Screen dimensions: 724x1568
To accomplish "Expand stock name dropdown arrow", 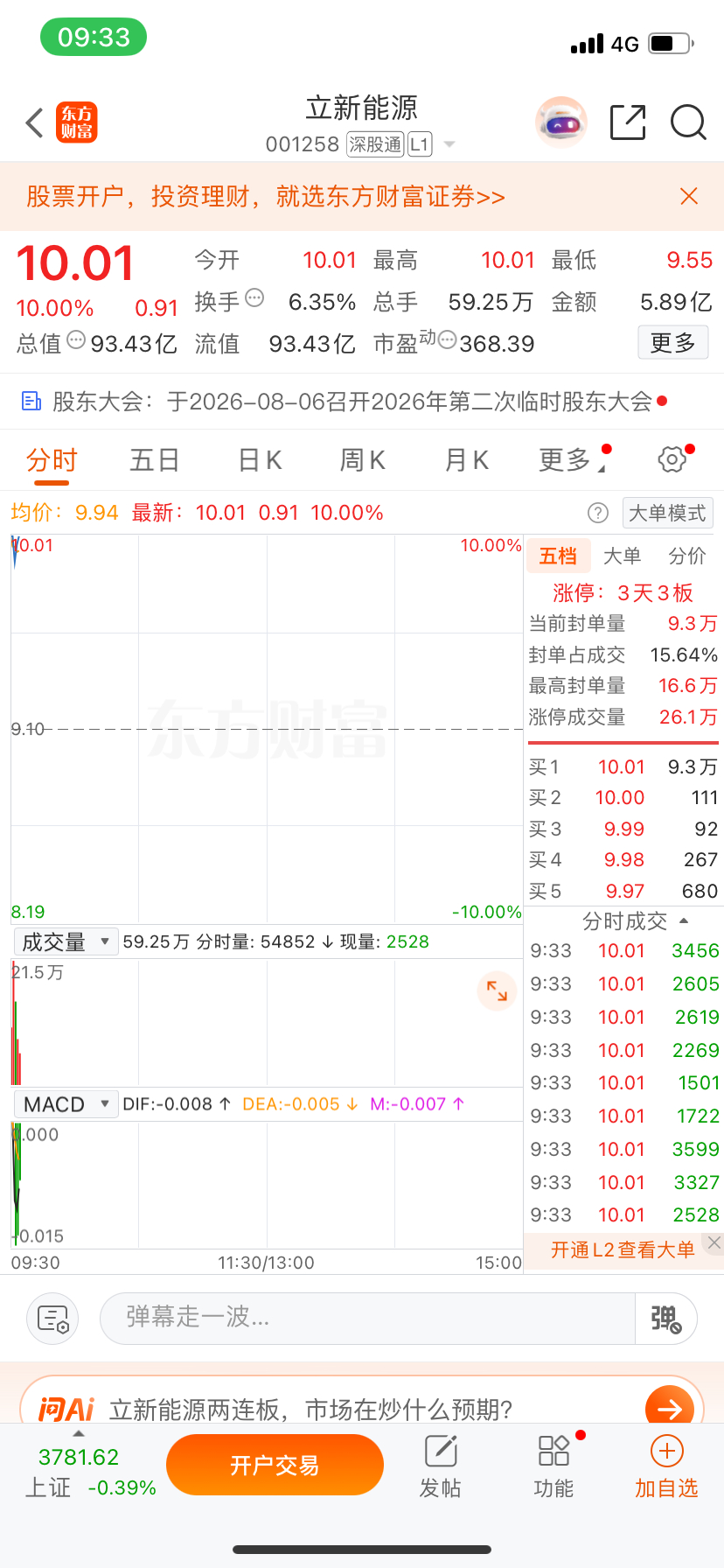I will click(x=449, y=144).
